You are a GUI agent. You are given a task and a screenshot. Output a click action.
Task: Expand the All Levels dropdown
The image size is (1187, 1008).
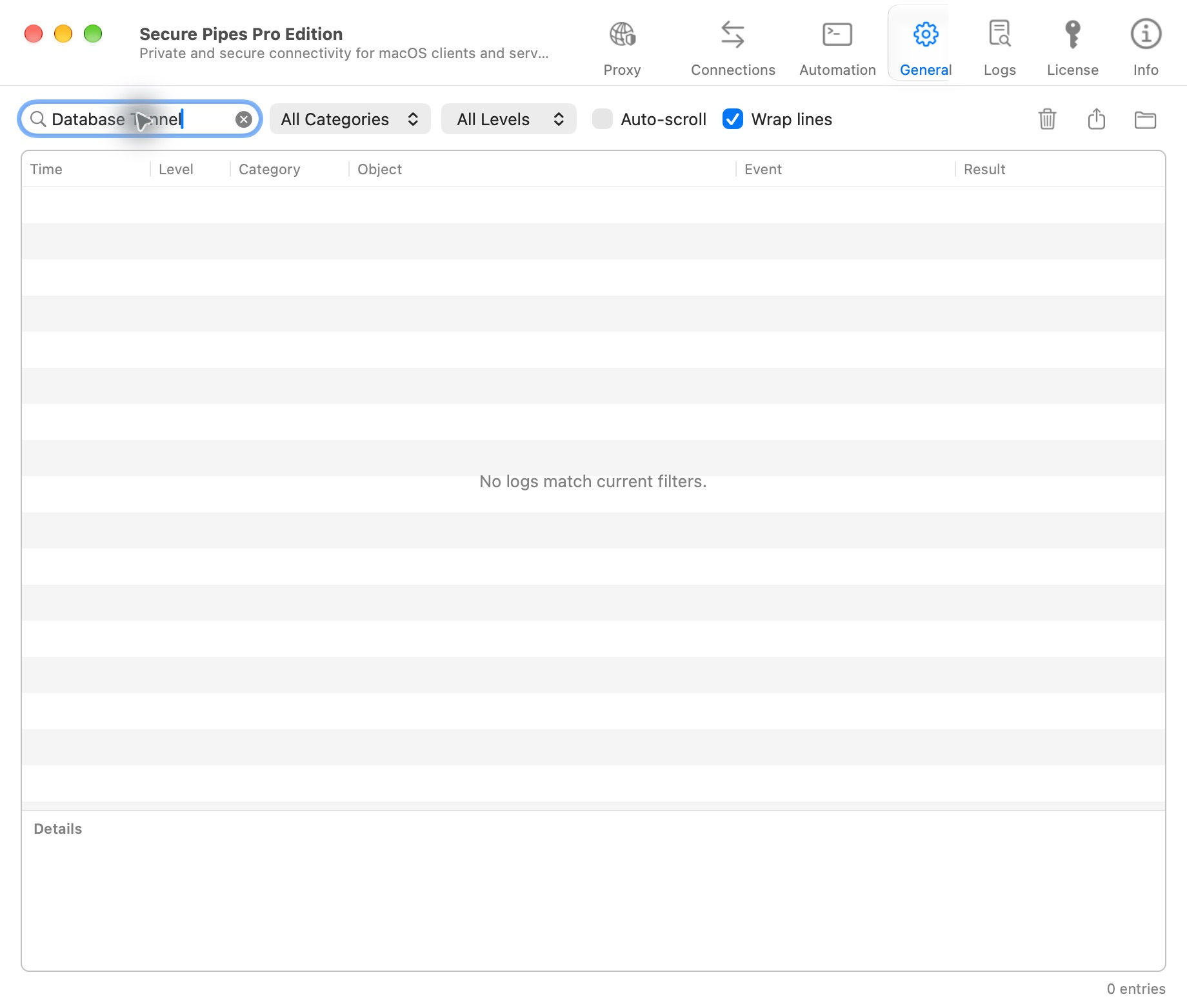[509, 119]
